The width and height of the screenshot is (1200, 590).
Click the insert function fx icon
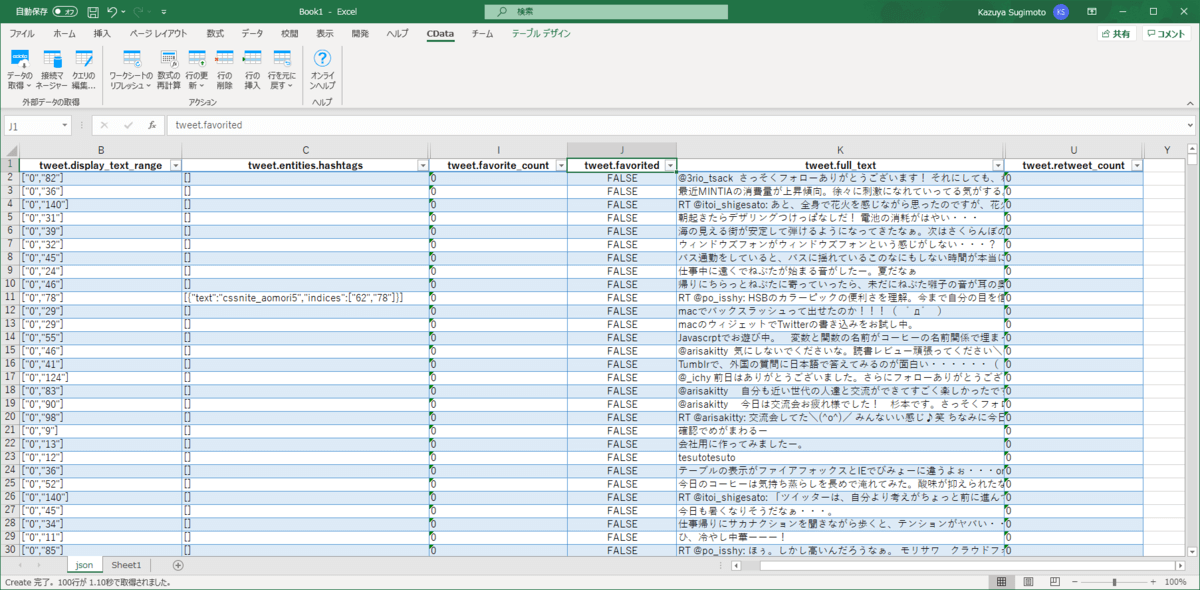coord(152,126)
